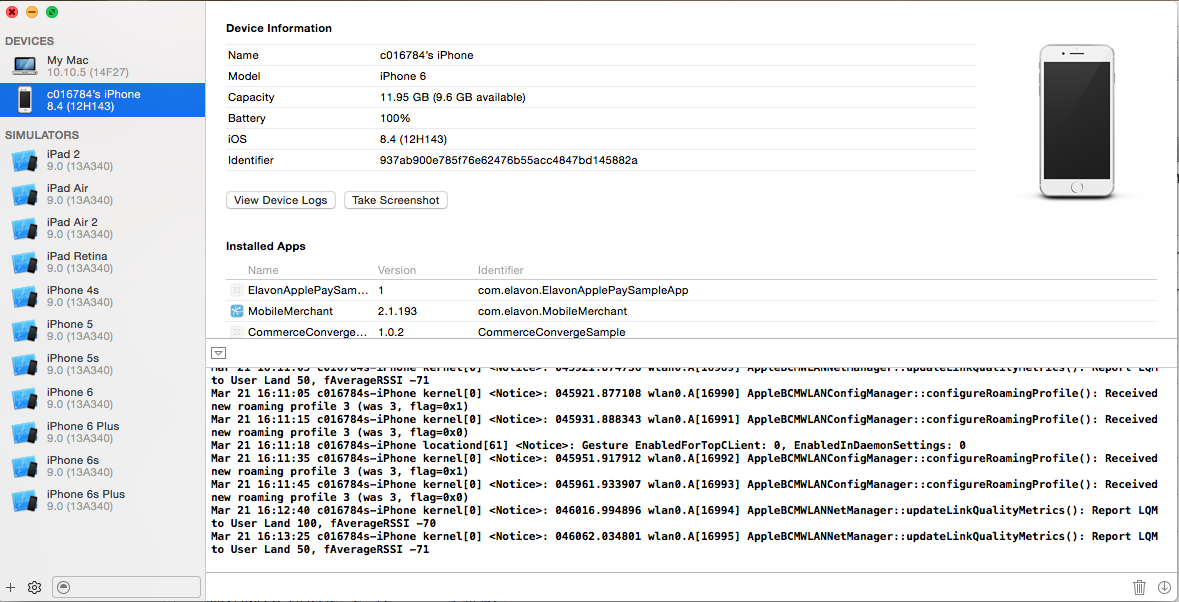
Task: Click the Model value 'iPhone 6'
Action: [403, 76]
